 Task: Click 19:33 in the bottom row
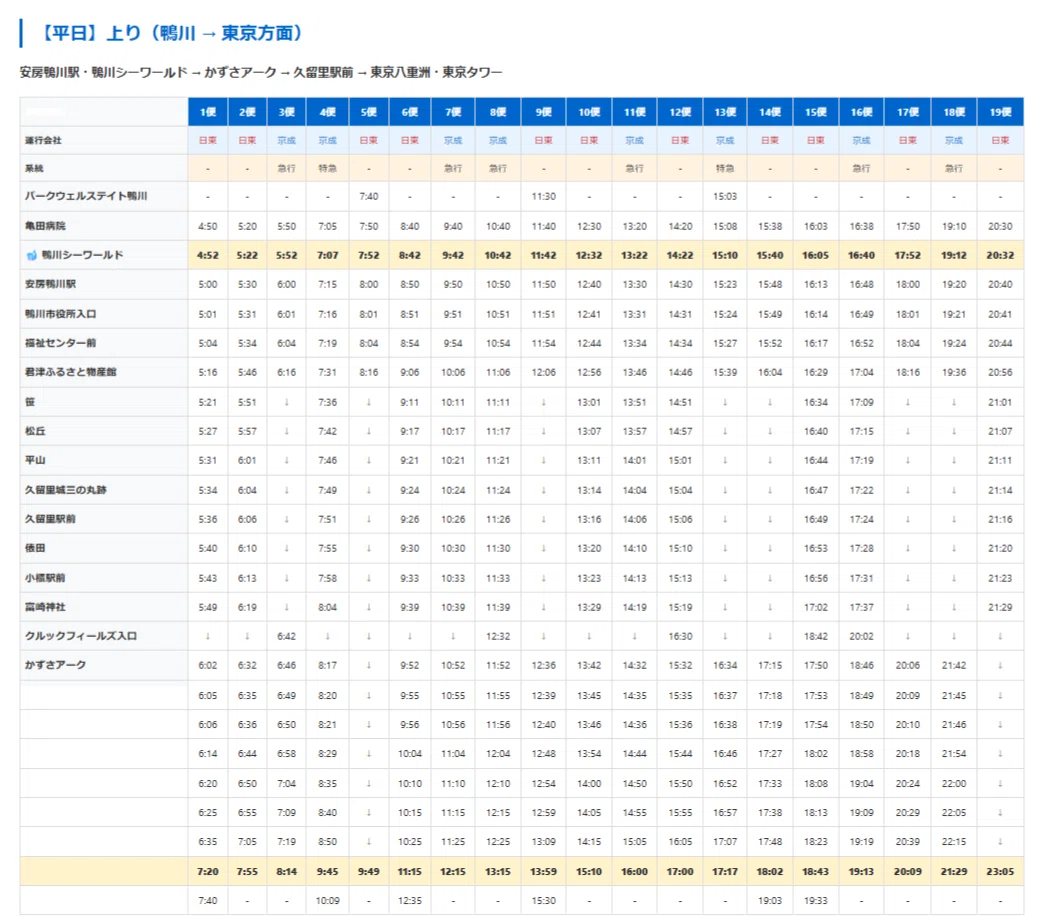[815, 901]
